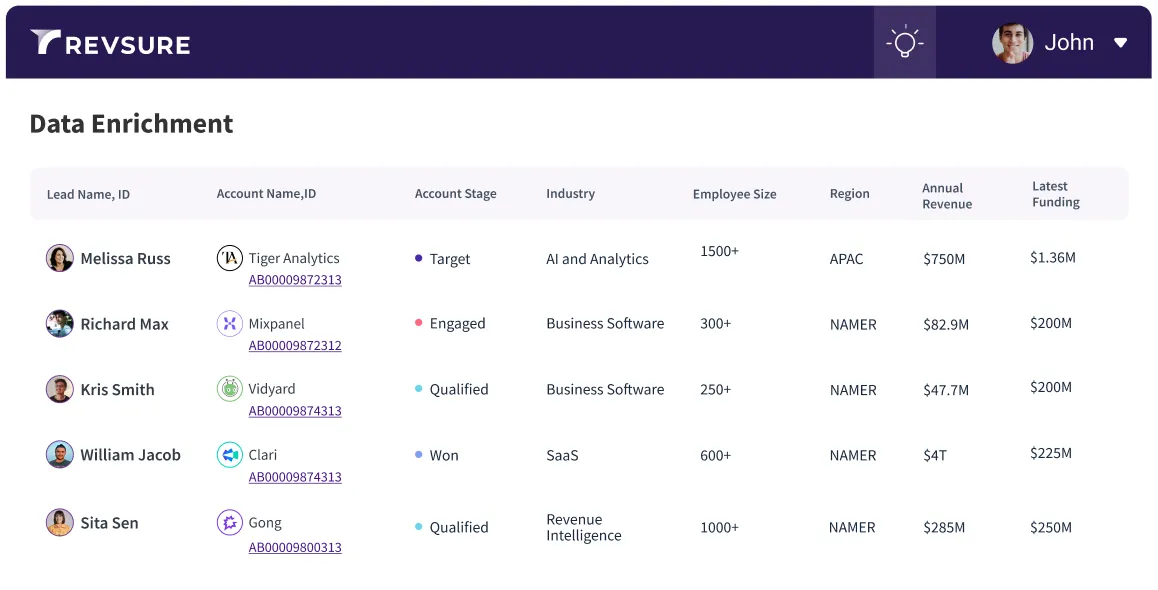
Task: Open account link AB00009874313 under Vidyard
Action: tap(295, 411)
